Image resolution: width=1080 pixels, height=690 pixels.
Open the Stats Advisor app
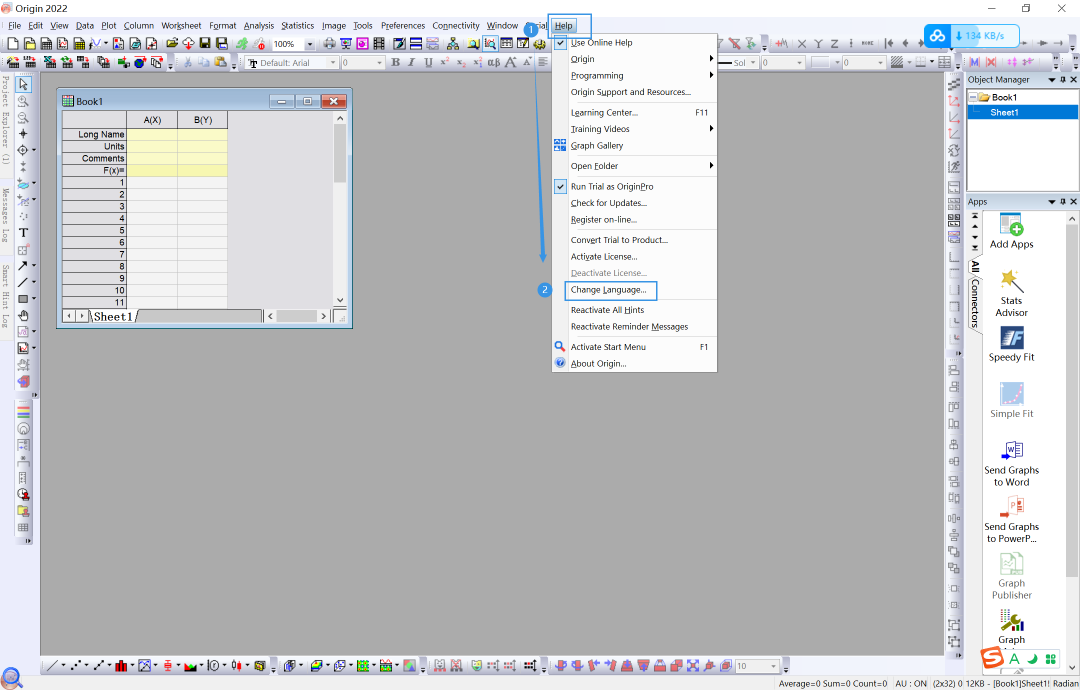tap(1010, 293)
